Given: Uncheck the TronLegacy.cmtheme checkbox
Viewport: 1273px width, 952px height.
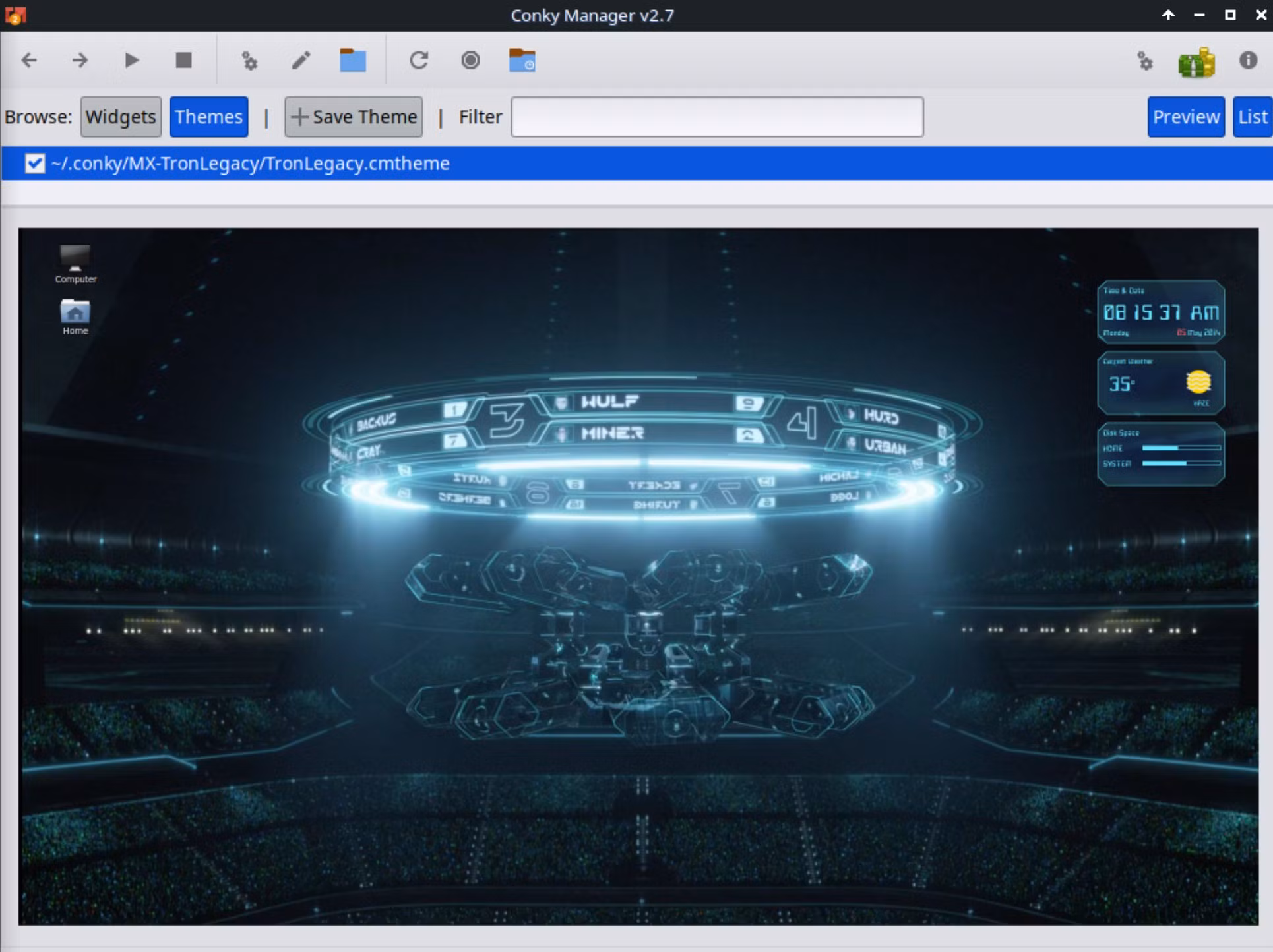Looking at the screenshot, I should tap(35, 164).
